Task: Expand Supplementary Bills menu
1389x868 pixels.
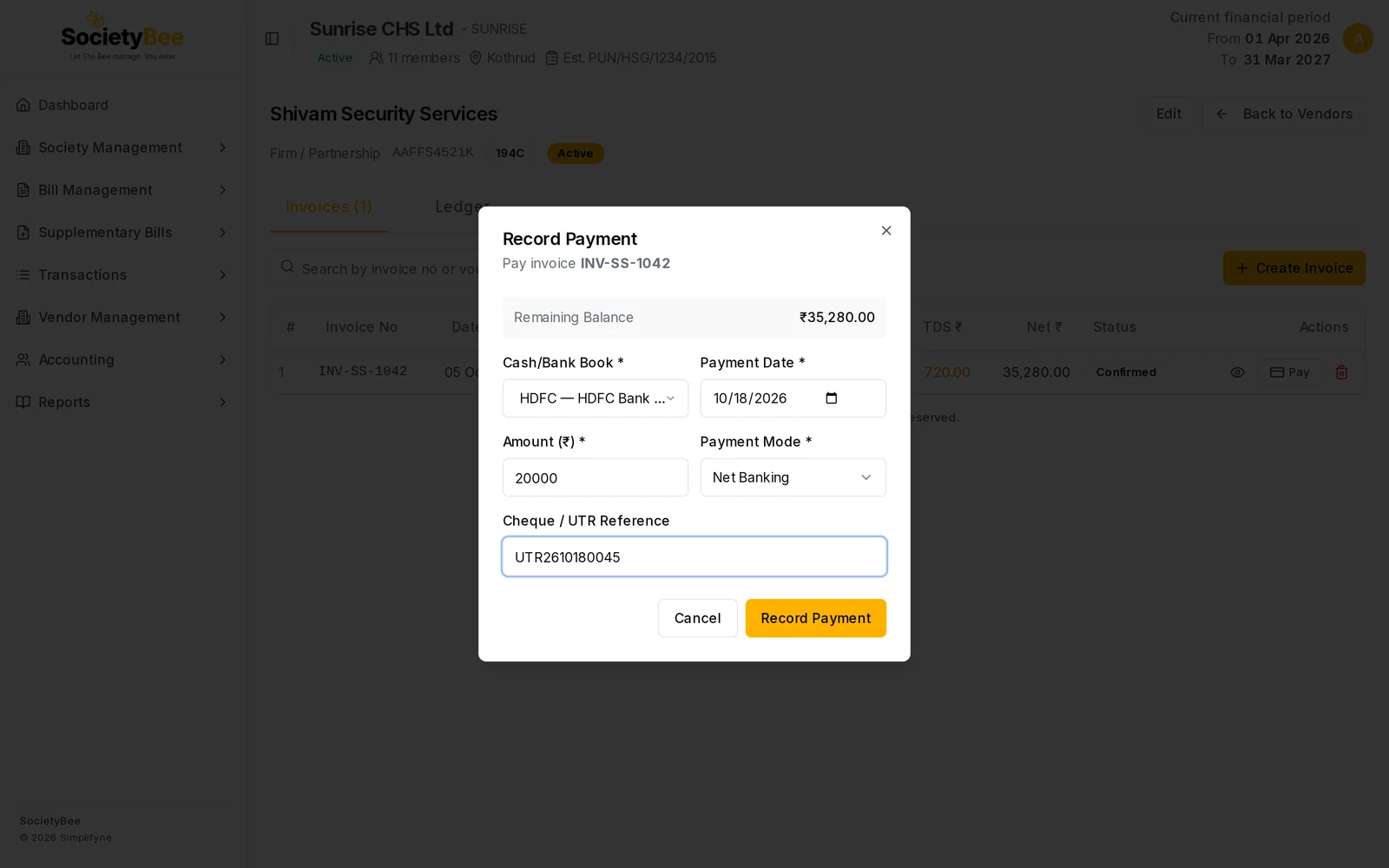Action: pyautogui.click(x=122, y=233)
